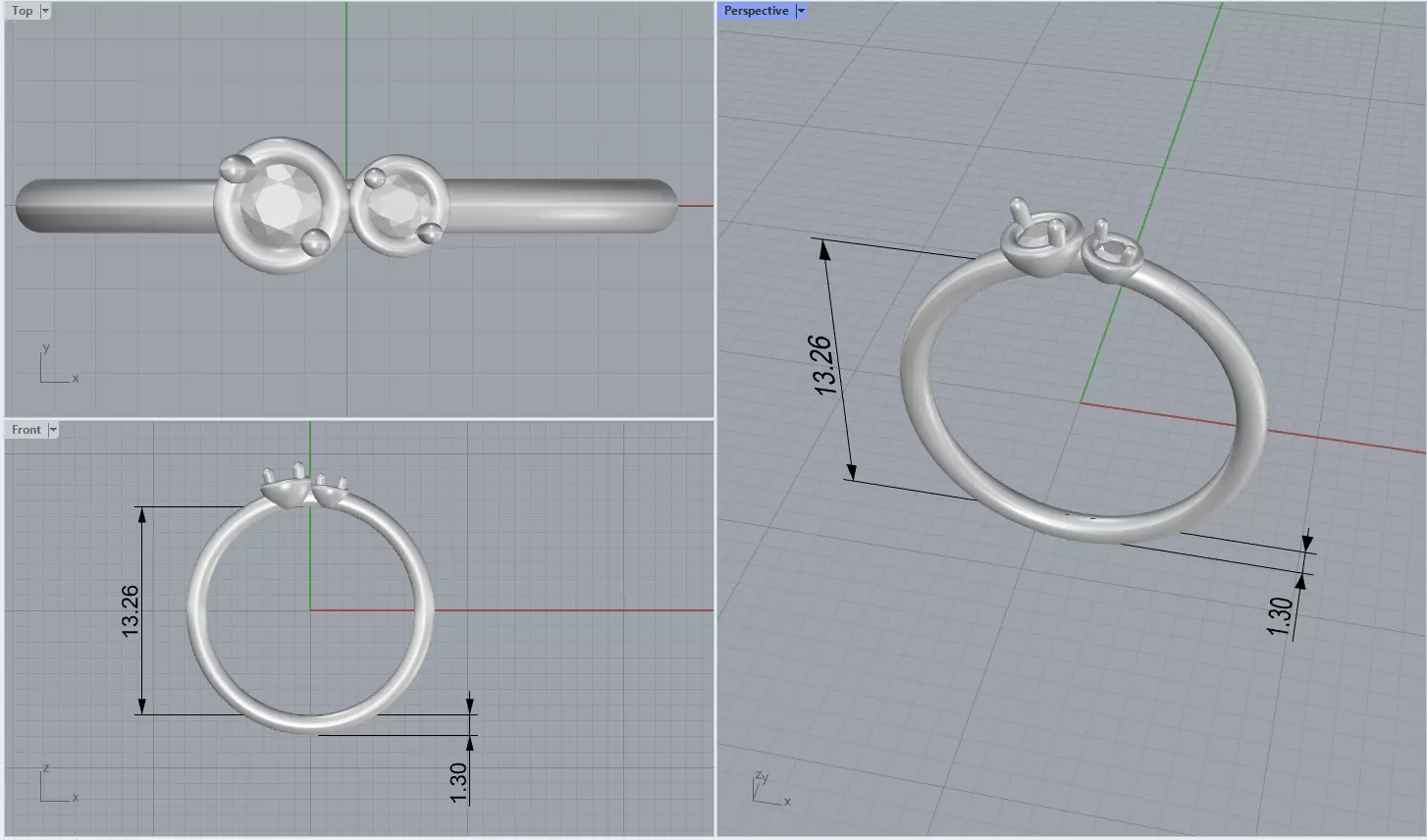Open the Perspective viewport dropdown arrow
Viewport: 1427px width, 840px height.
coord(801,11)
